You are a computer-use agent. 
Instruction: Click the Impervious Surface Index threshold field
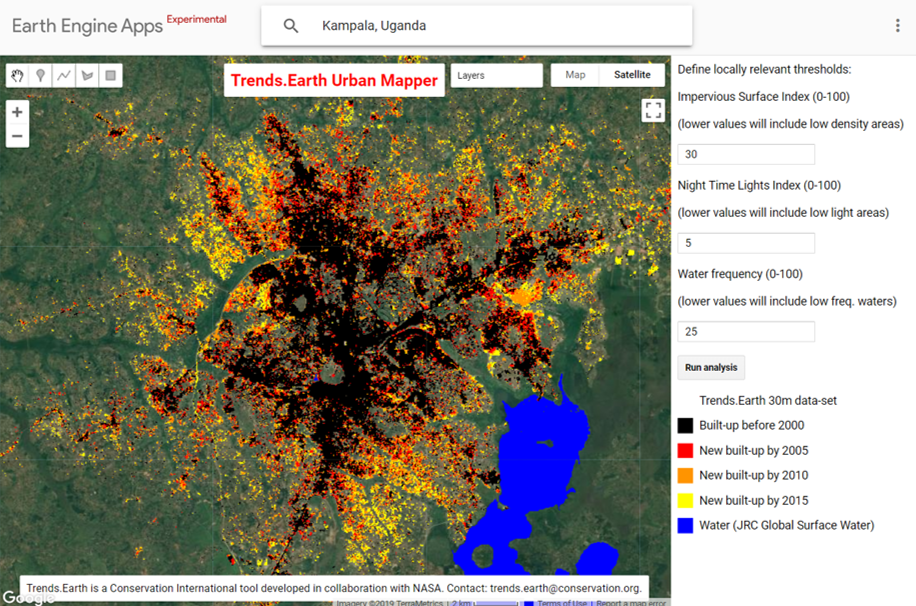746,154
